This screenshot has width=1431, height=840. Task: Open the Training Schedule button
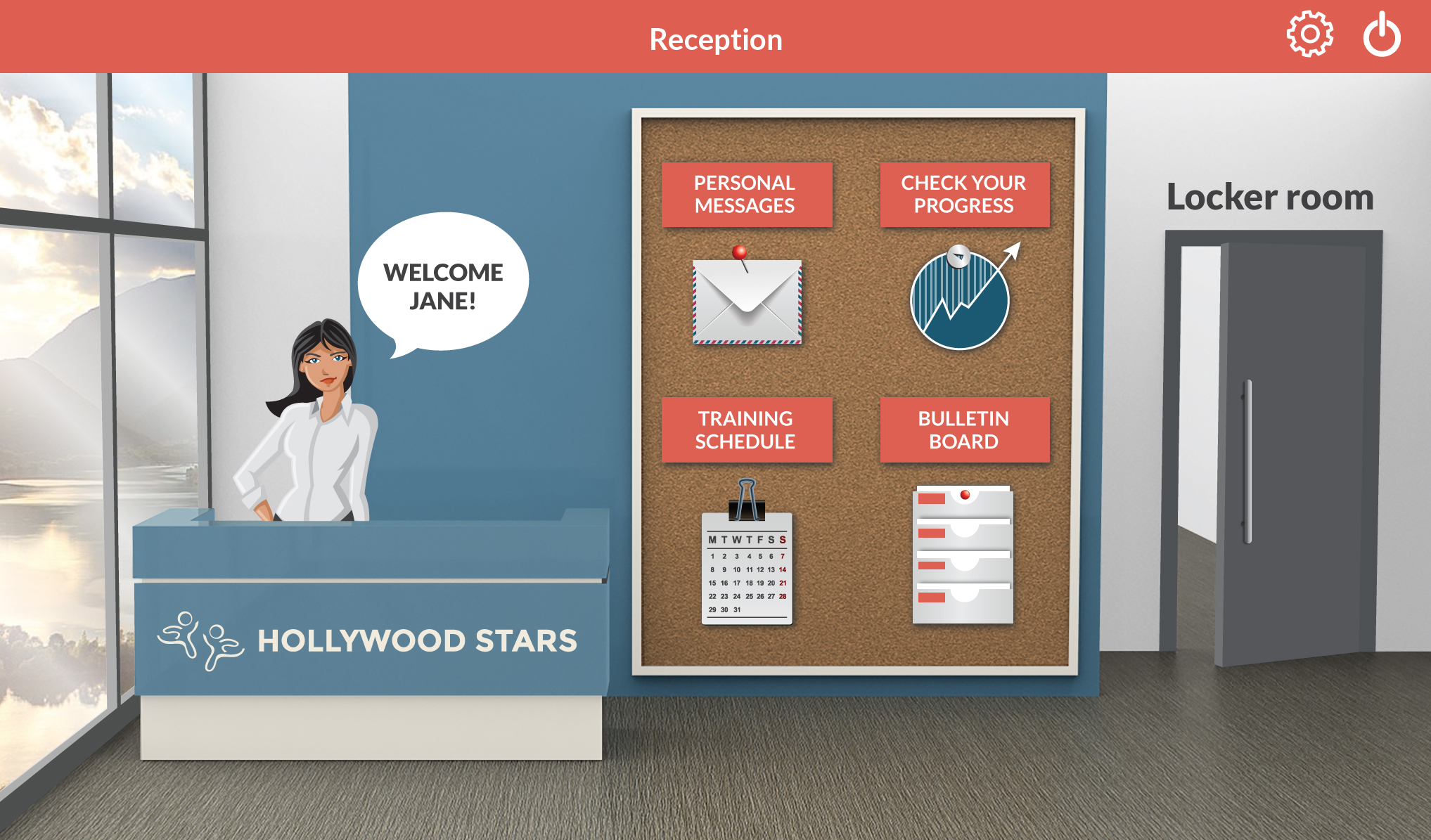[x=747, y=429]
